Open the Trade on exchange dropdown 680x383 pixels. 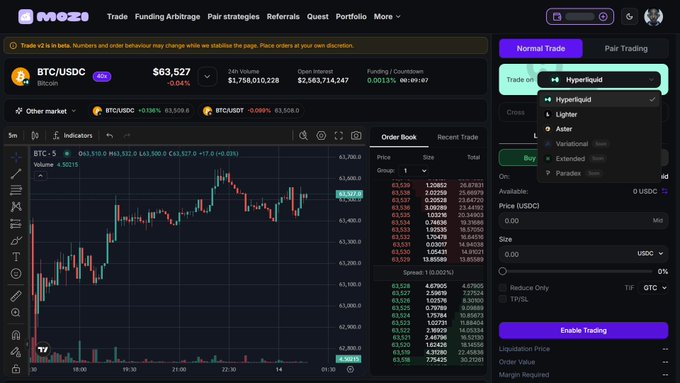click(599, 80)
